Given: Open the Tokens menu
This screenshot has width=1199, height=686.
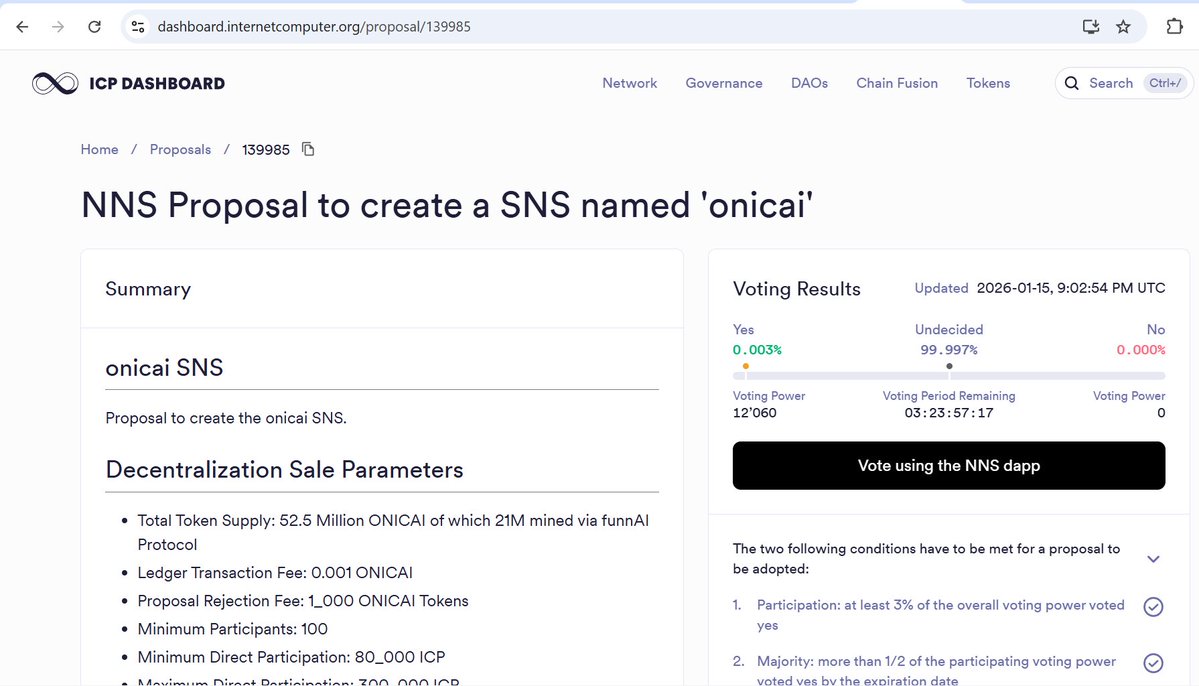Looking at the screenshot, I should 988,83.
